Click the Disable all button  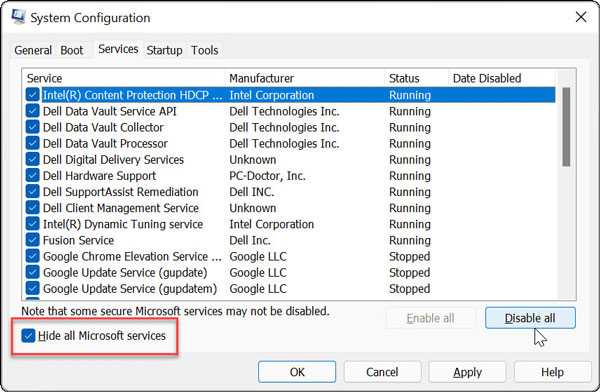[530, 318]
